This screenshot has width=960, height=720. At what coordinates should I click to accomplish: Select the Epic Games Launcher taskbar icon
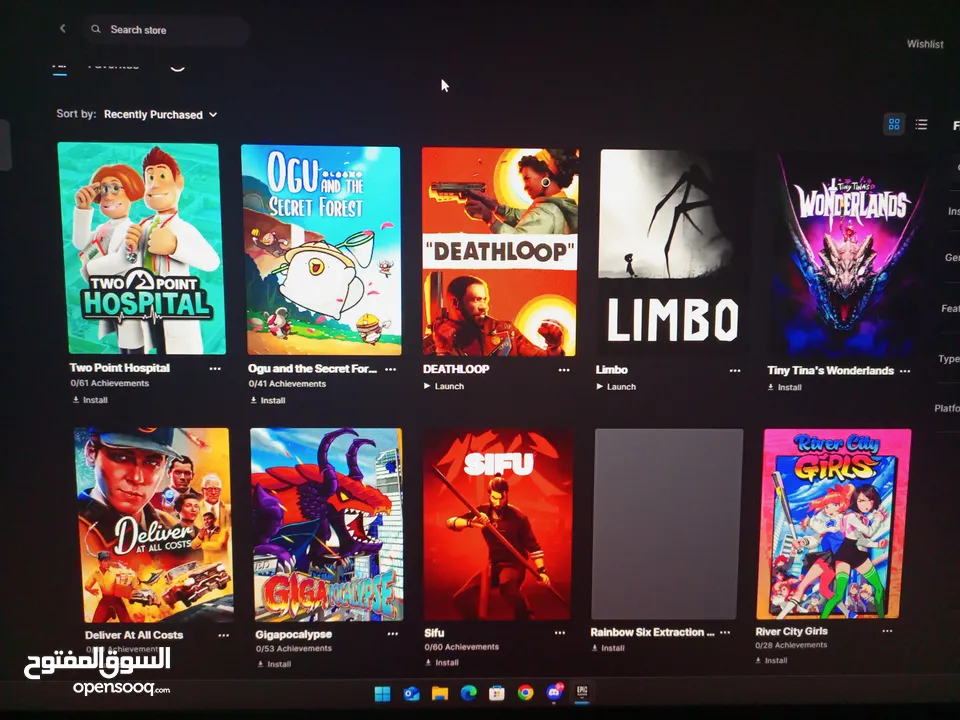(x=582, y=692)
